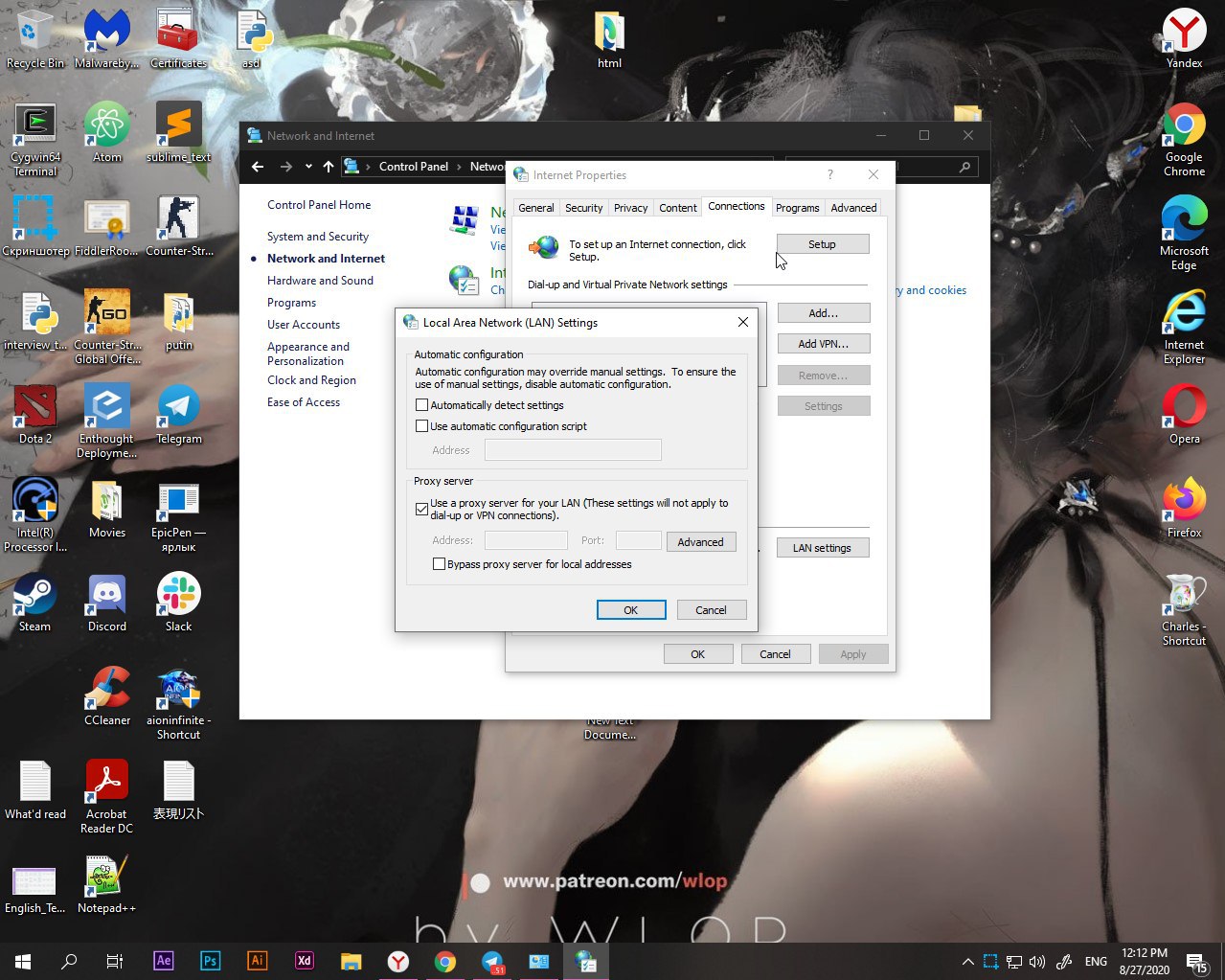Open CCleaner desktop icon
Screen dimensions: 1225x980
(x=107, y=695)
